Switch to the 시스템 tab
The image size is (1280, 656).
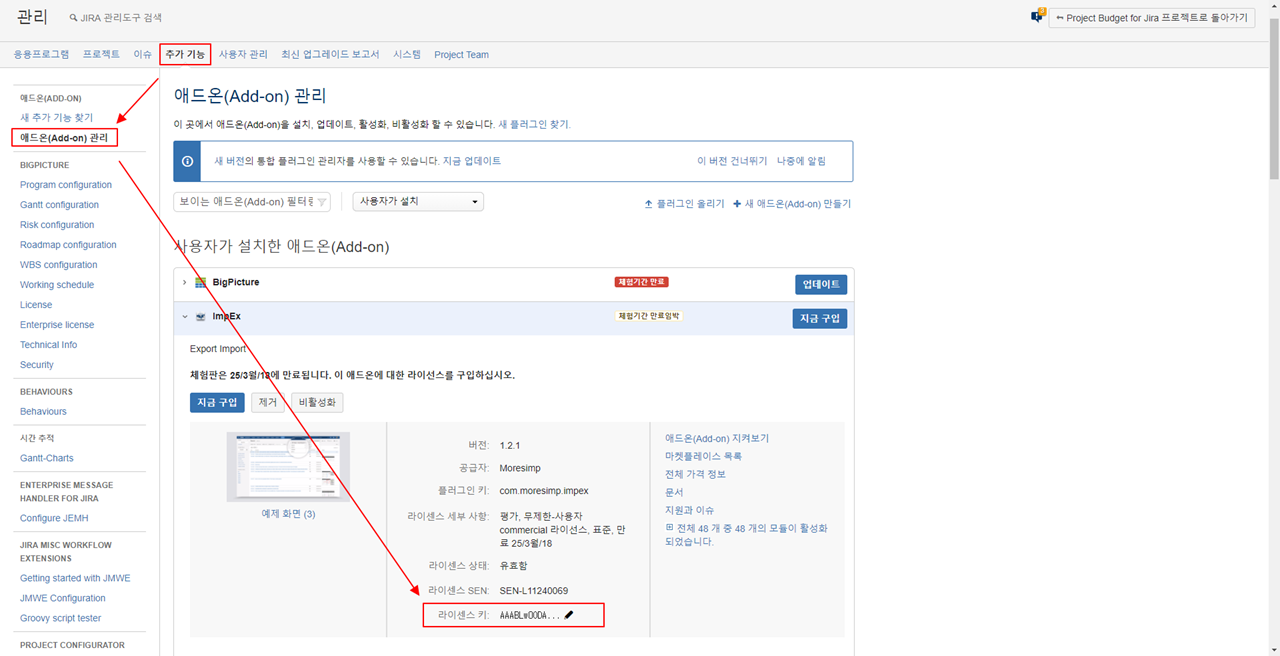pos(407,55)
